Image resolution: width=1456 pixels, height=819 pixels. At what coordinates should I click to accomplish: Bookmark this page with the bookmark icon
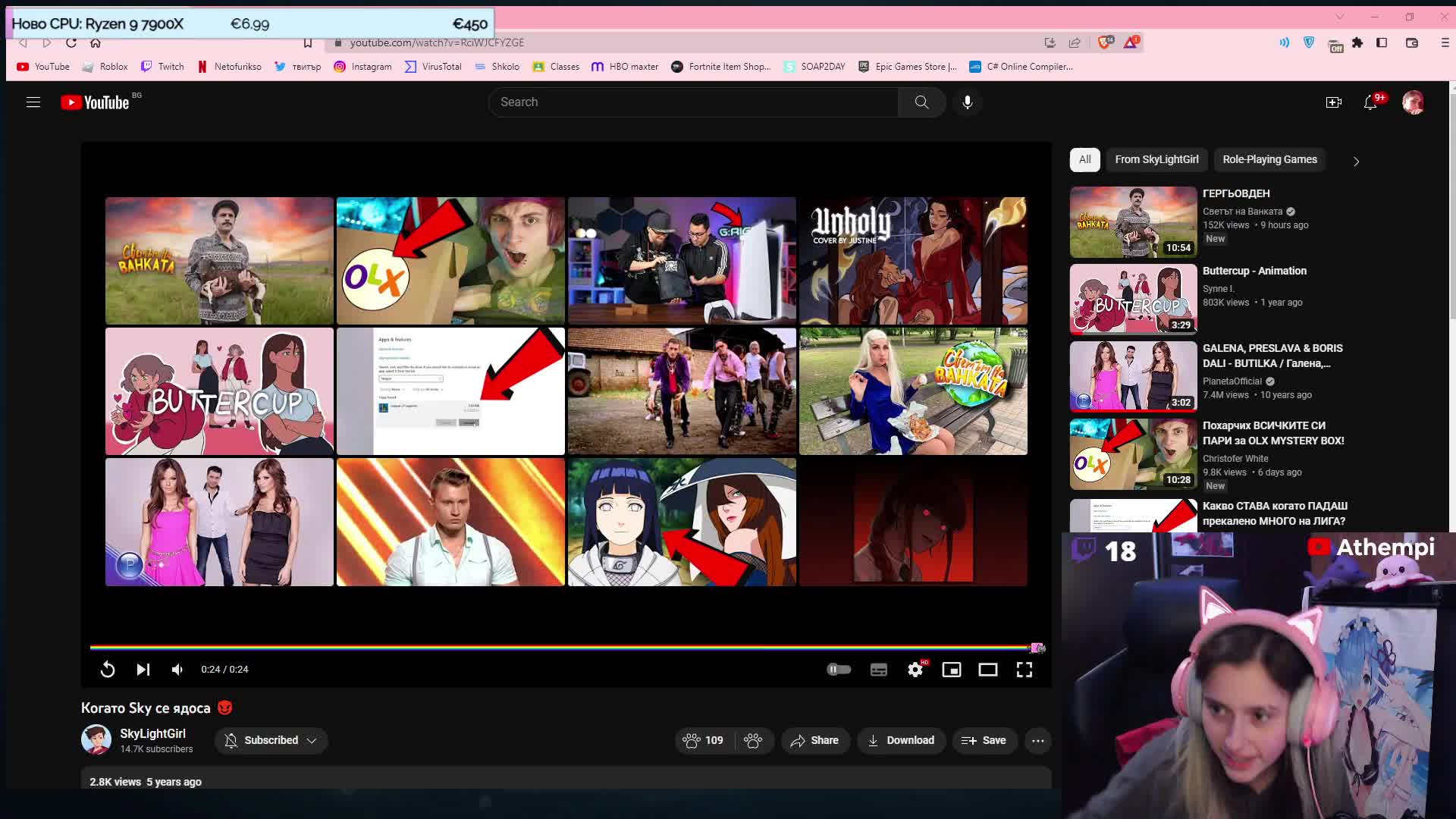coord(307,42)
